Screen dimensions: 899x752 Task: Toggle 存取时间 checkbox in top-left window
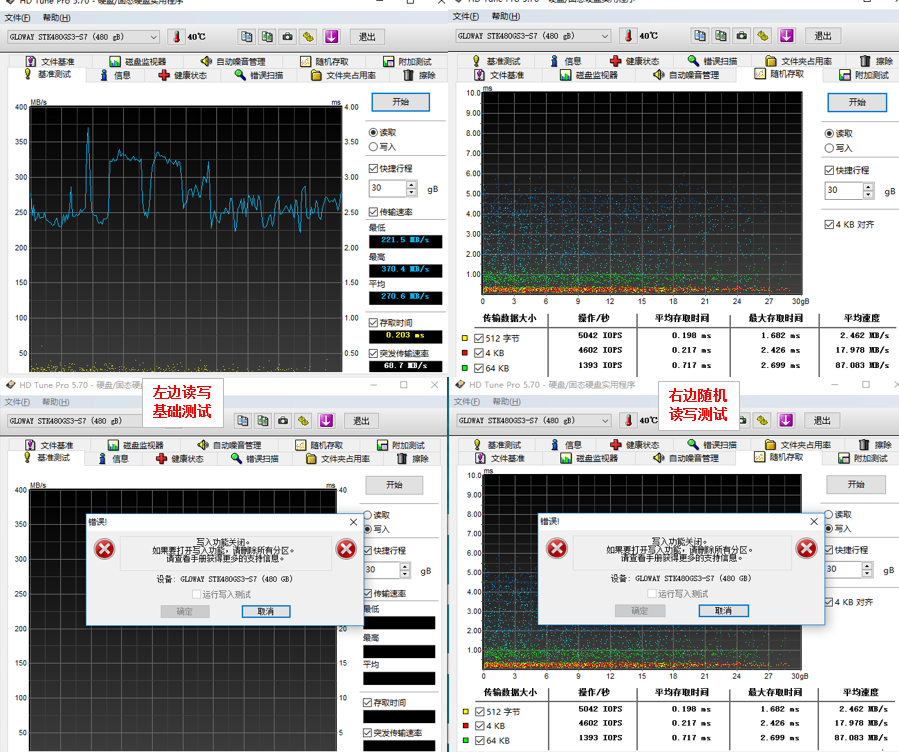(373, 323)
